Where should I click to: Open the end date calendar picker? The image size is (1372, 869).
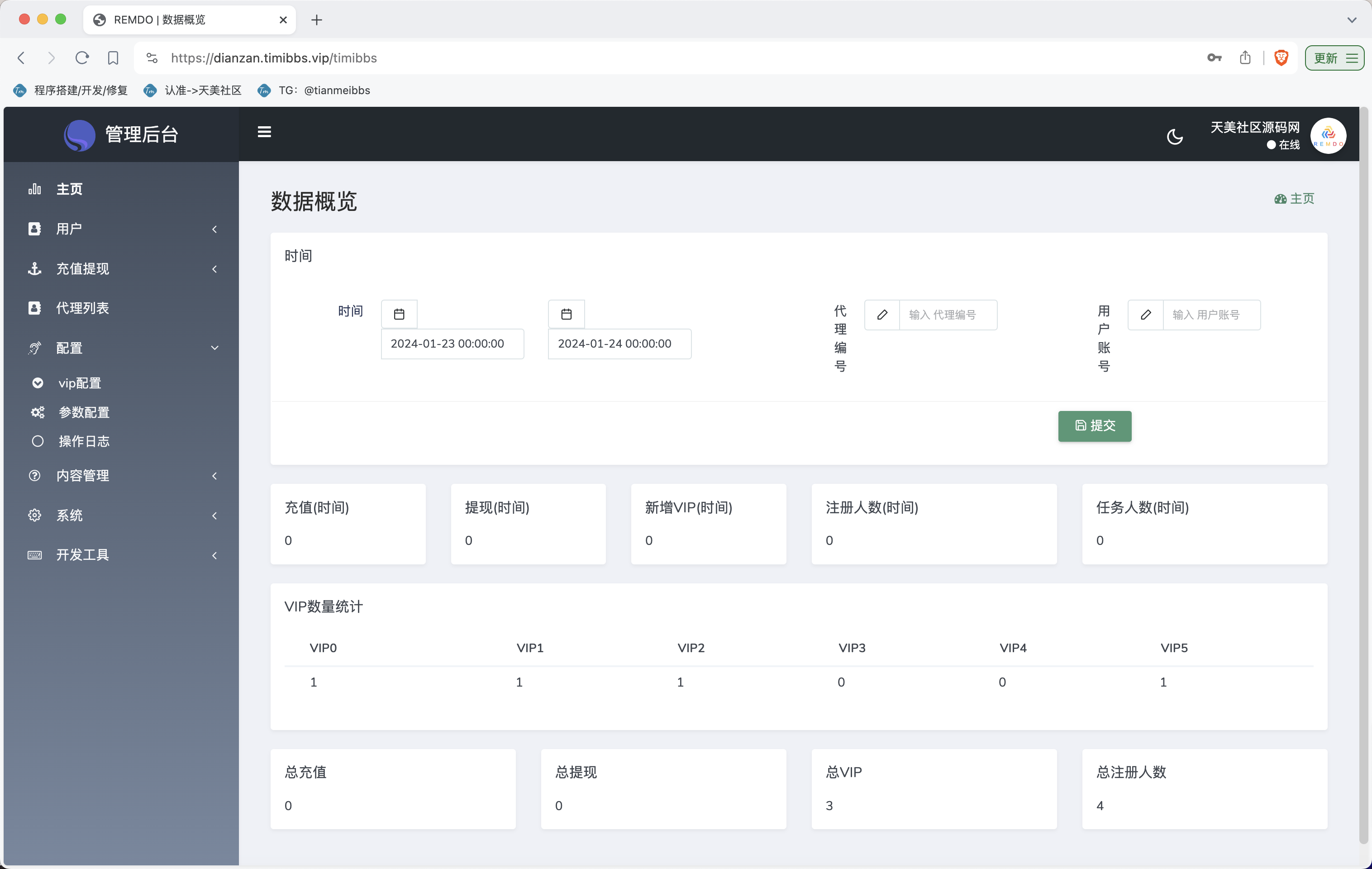point(566,314)
